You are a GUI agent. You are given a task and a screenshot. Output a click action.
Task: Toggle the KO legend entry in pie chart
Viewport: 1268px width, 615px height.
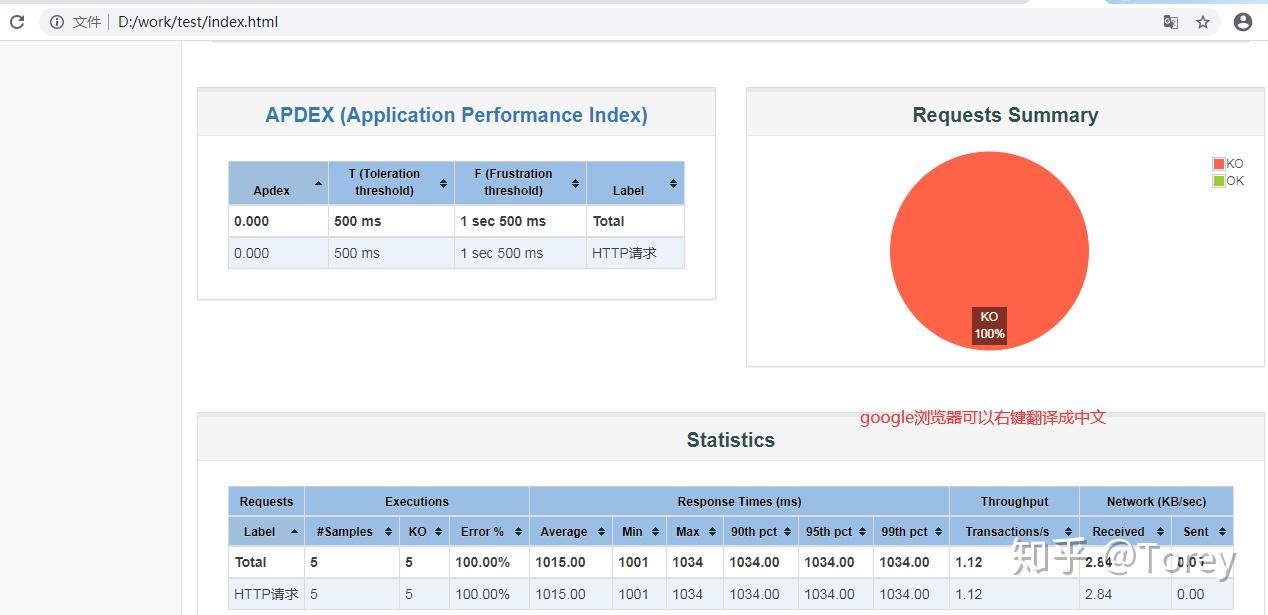point(1228,164)
